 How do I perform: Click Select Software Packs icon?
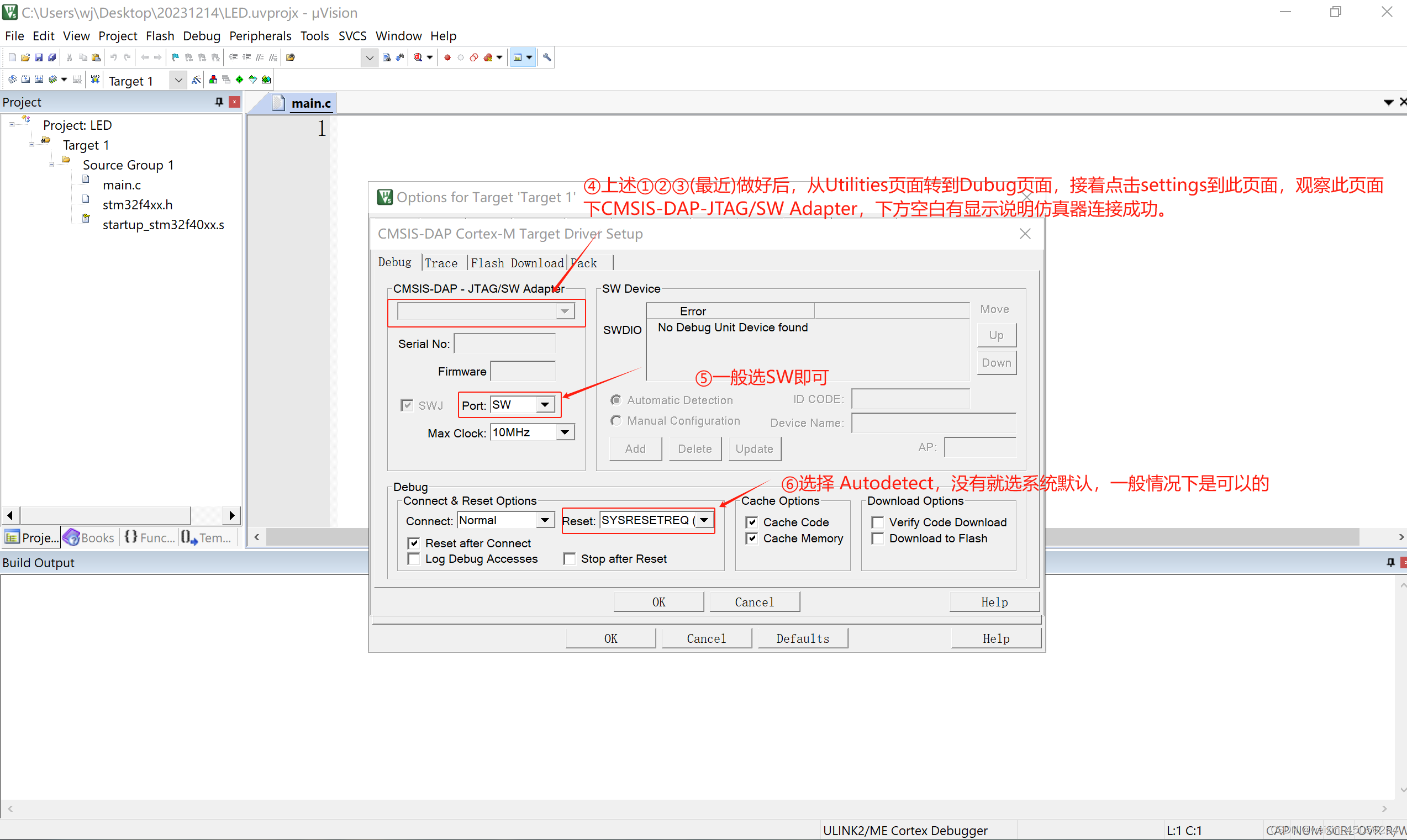[253, 80]
